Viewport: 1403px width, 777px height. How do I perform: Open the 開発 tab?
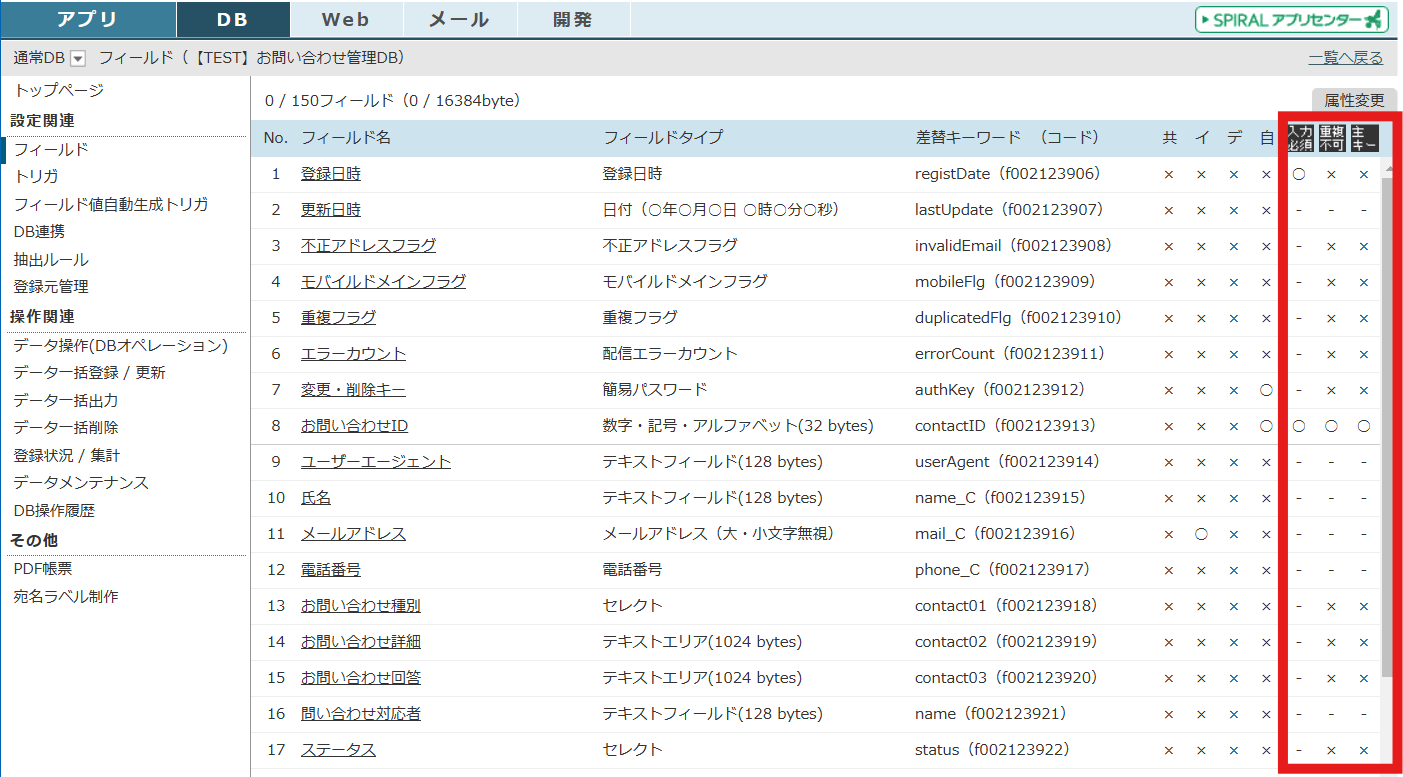click(572, 19)
